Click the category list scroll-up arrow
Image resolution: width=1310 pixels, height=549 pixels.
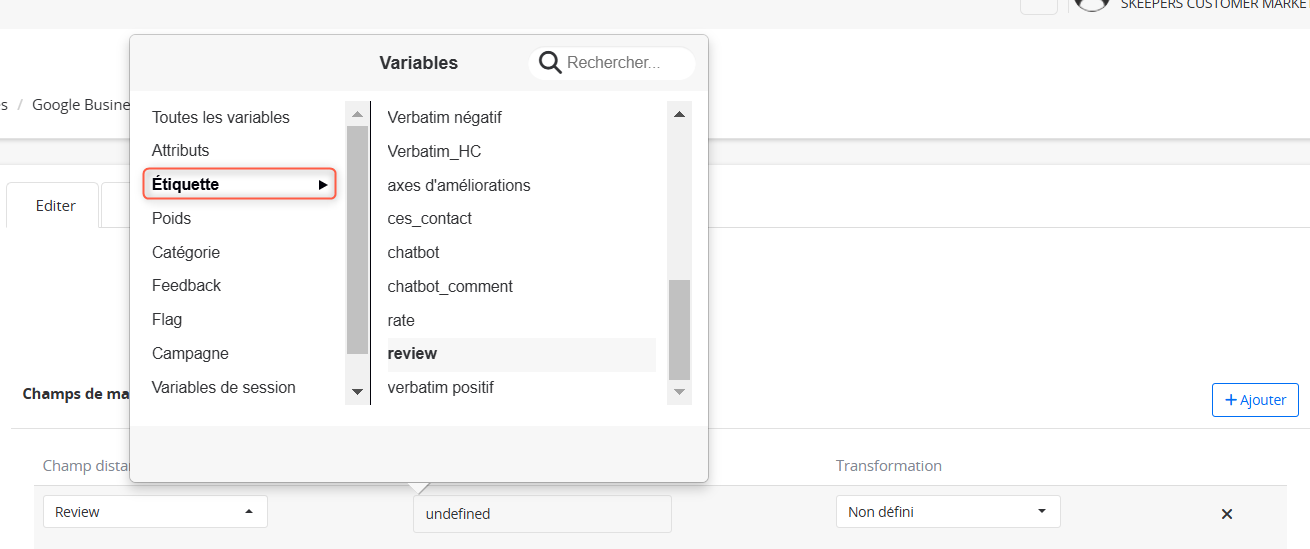coord(357,113)
